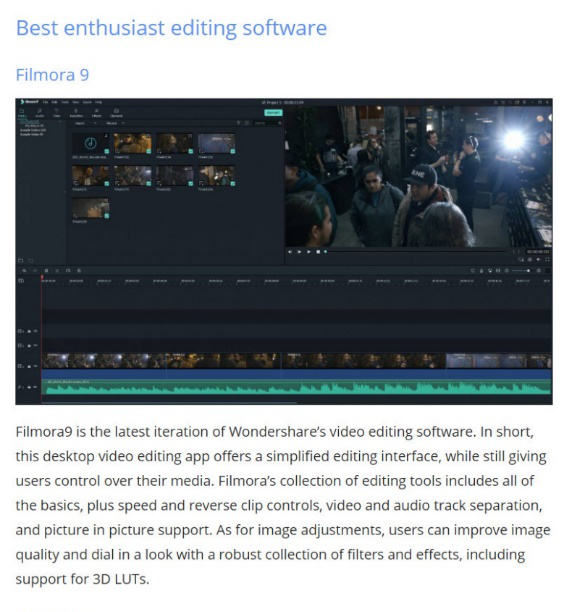Click the timeline zoom out minus icon
The image size is (564, 612).
coord(507,270)
